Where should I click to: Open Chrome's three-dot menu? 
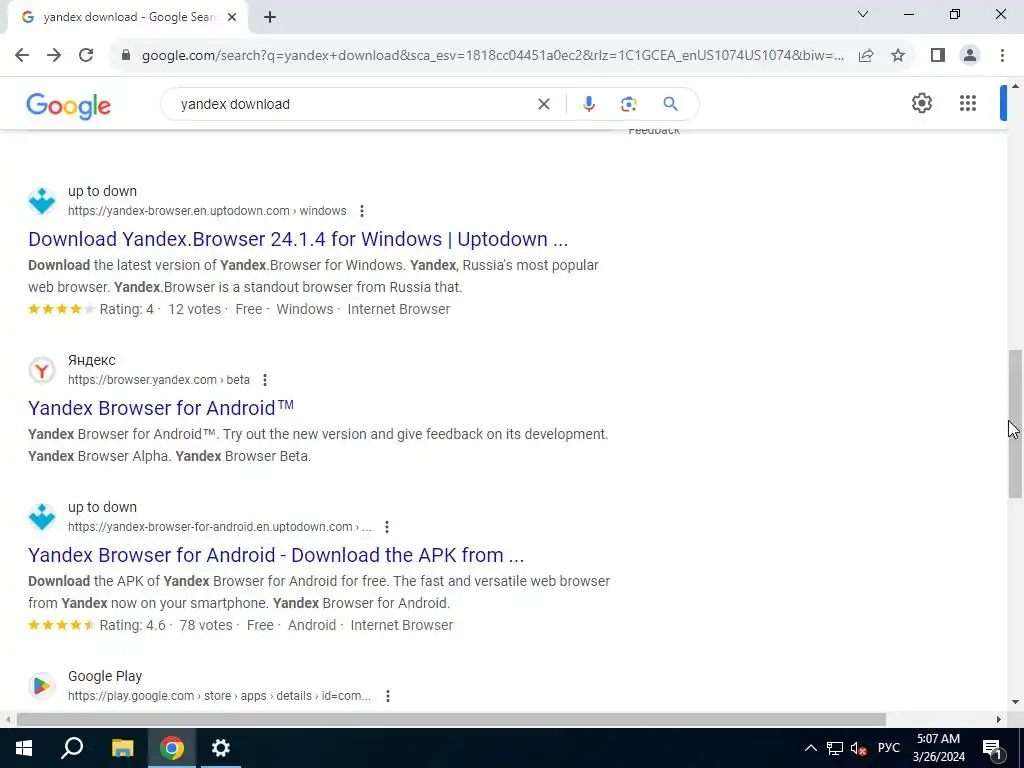(x=1002, y=55)
